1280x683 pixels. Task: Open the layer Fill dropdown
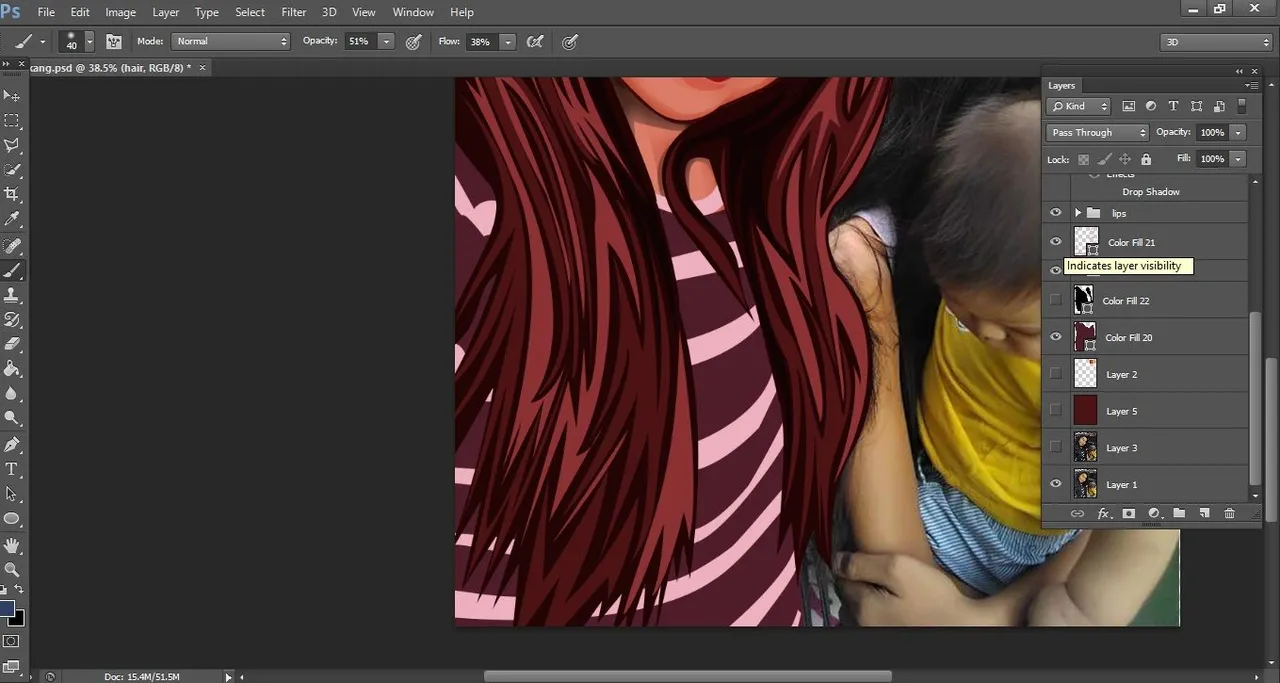click(1239, 159)
